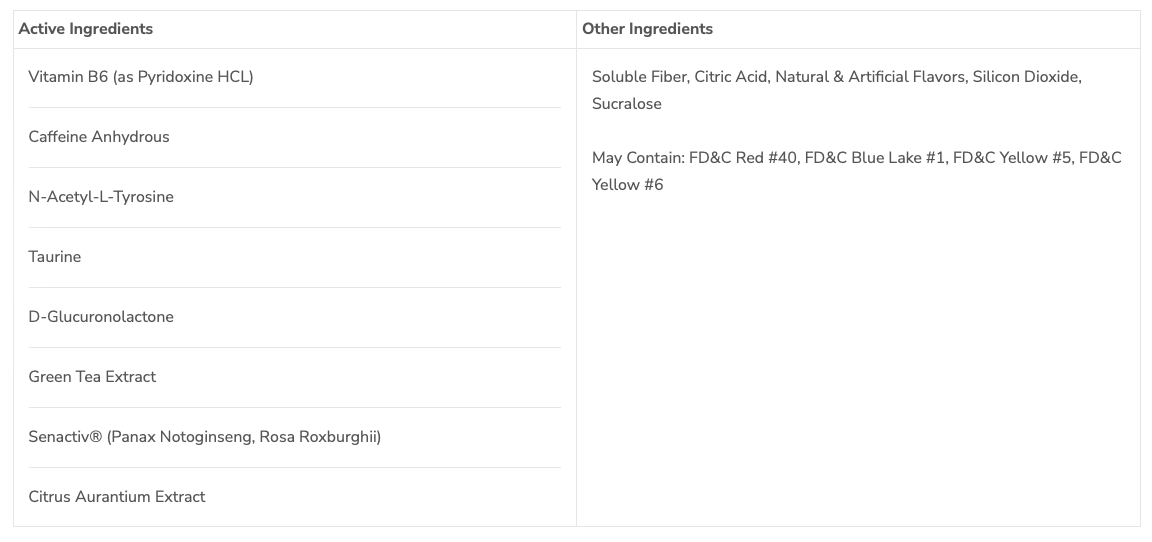Click the Active Ingredients column header
The height and width of the screenshot is (542, 1152).
coord(86,29)
